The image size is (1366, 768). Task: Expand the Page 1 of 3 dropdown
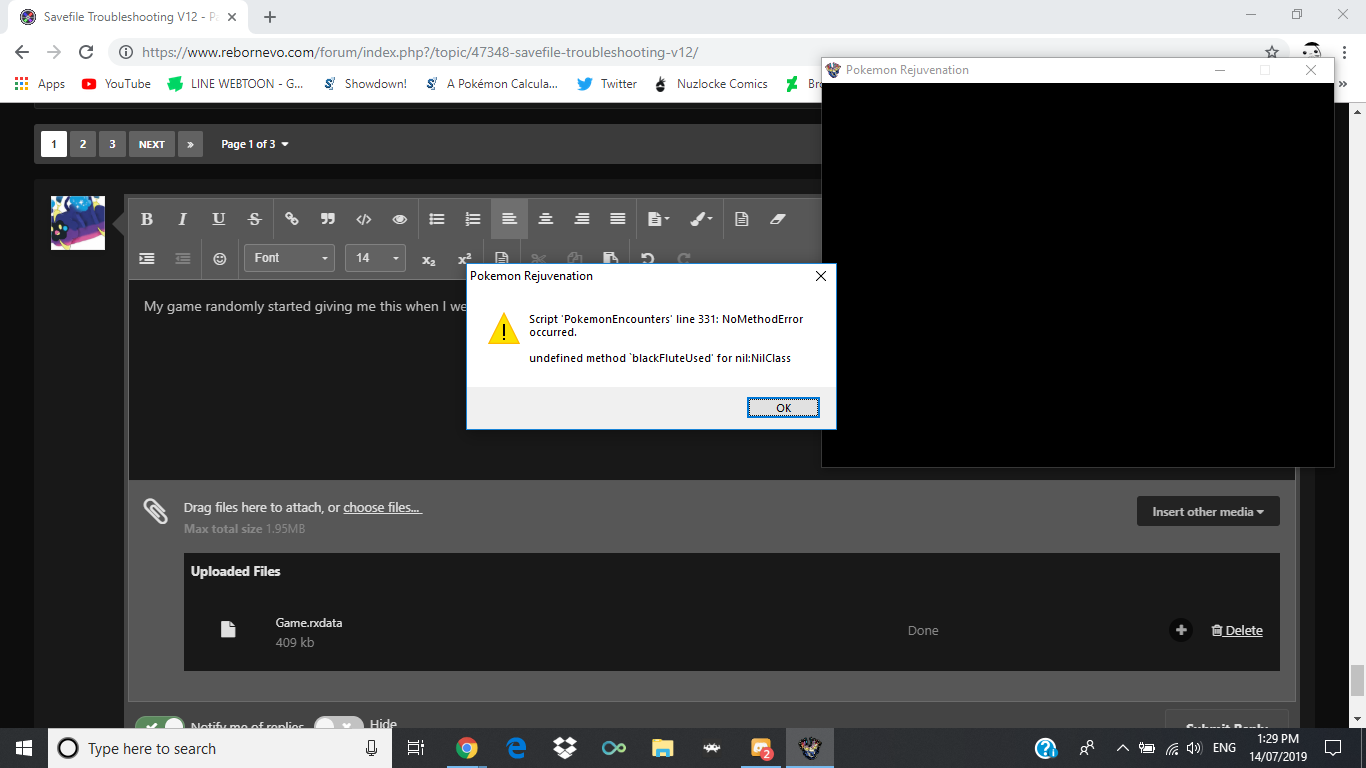pyautogui.click(x=255, y=144)
